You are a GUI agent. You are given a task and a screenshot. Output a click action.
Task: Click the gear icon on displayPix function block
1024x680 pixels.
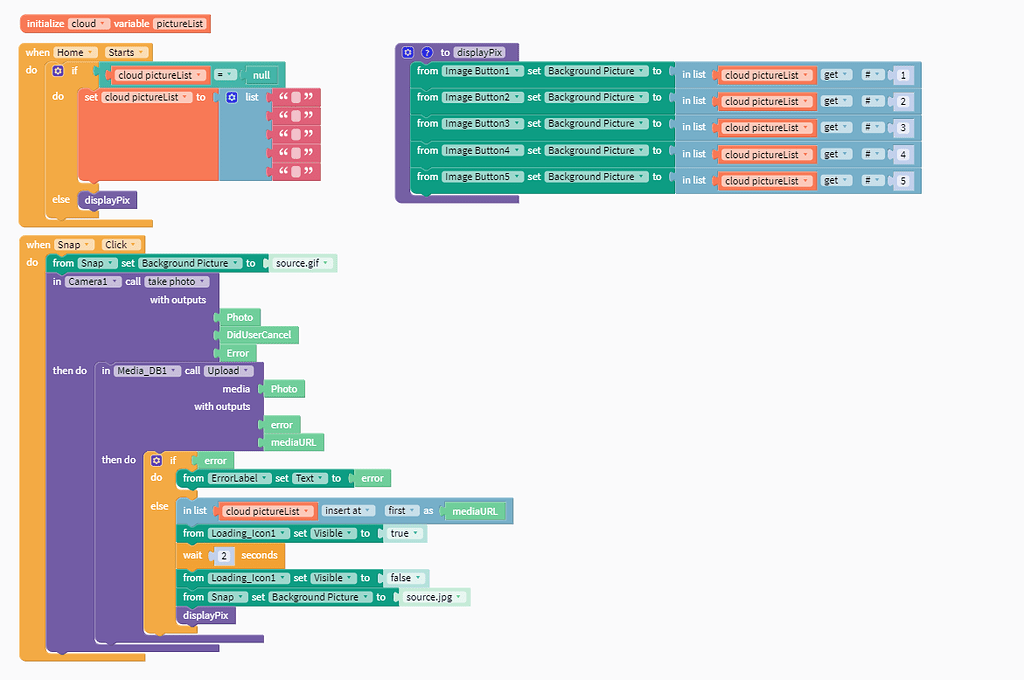(x=408, y=52)
